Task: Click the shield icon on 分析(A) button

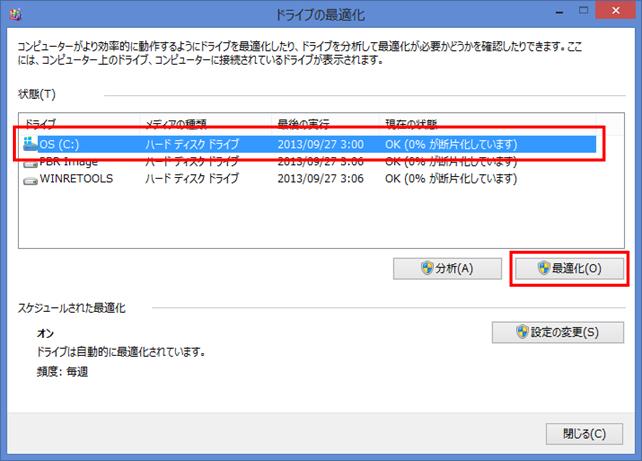Action: pyautogui.click(x=427, y=269)
